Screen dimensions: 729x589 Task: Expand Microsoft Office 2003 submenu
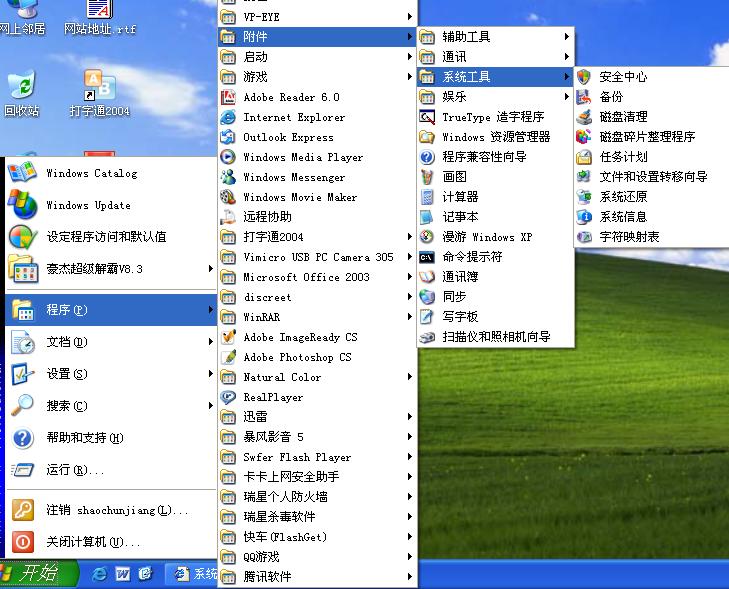tap(318, 277)
